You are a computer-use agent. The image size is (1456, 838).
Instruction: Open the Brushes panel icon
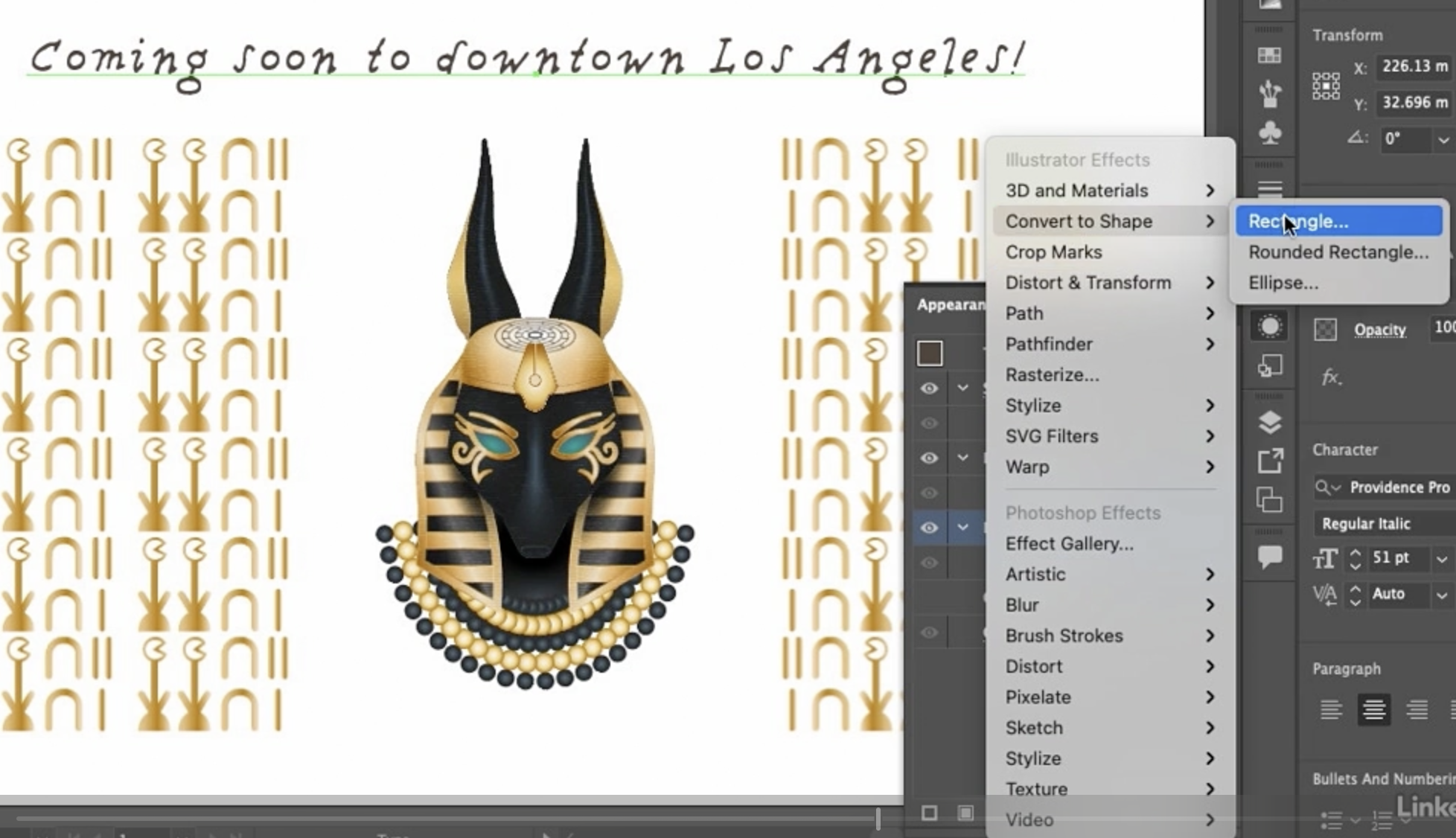[x=1269, y=94]
